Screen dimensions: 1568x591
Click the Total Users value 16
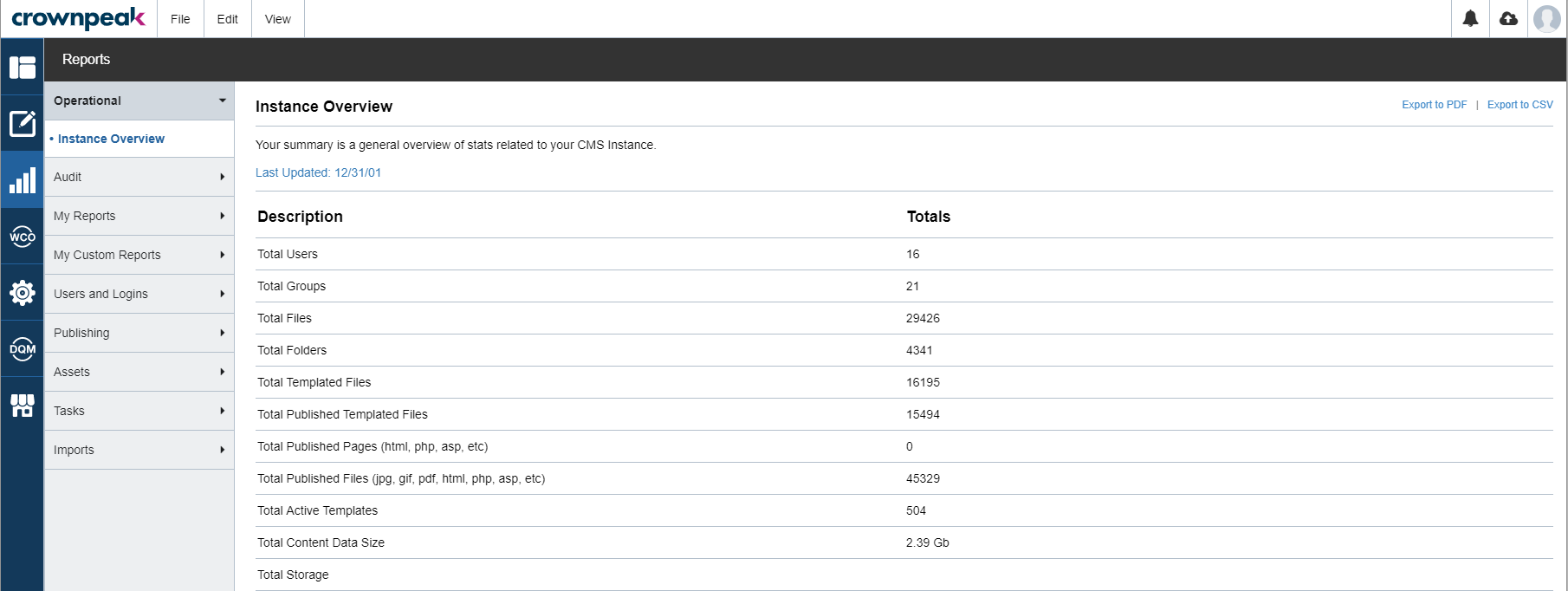click(x=913, y=254)
